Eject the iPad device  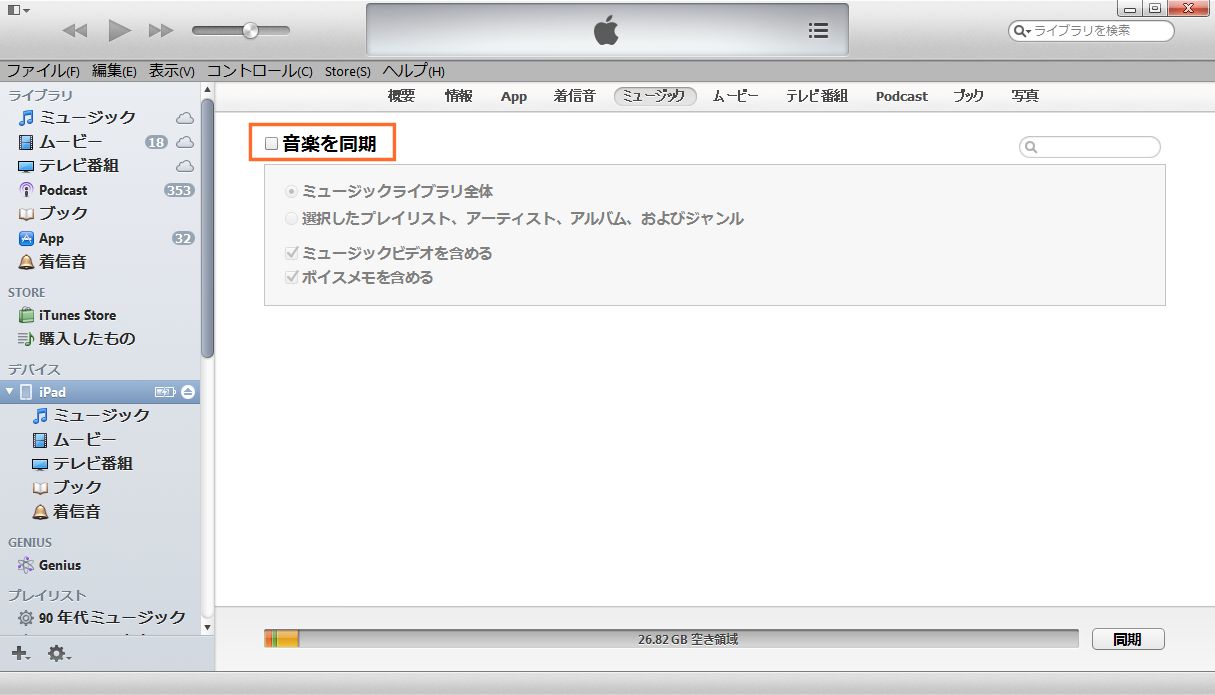click(188, 391)
